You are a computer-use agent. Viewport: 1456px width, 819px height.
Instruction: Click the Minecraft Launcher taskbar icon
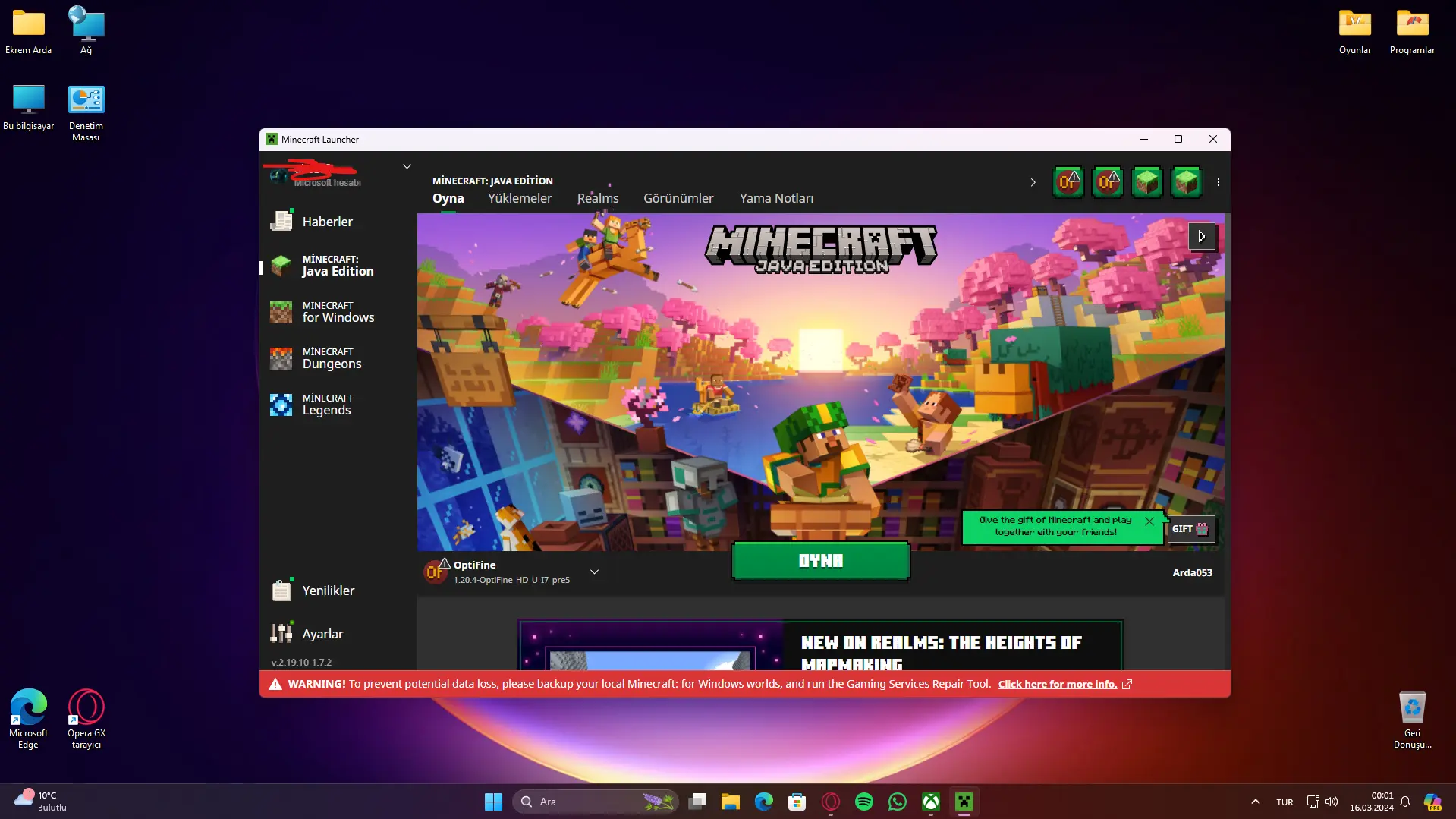coord(964,802)
